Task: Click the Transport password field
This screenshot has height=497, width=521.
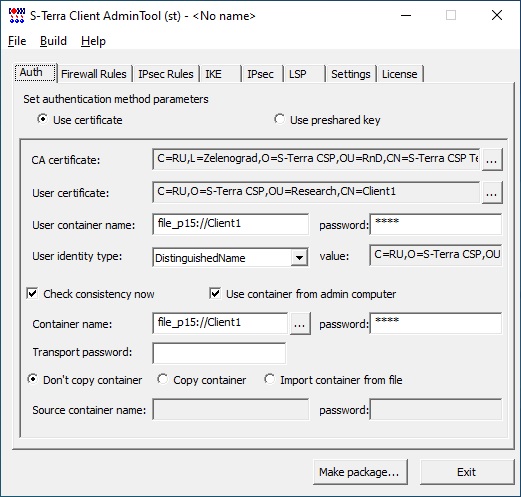Action: [219, 353]
